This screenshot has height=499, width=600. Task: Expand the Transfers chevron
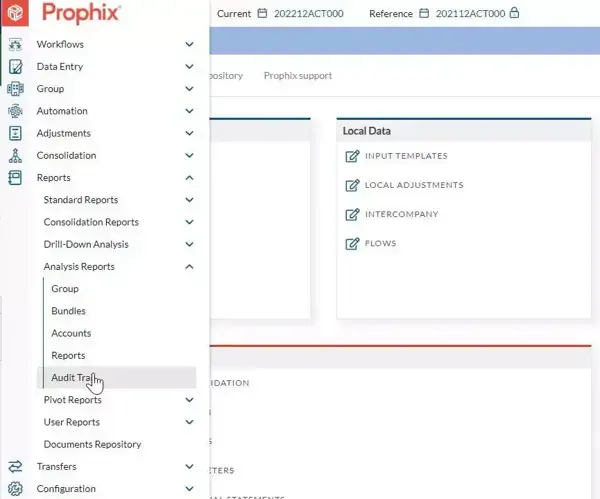click(189, 466)
